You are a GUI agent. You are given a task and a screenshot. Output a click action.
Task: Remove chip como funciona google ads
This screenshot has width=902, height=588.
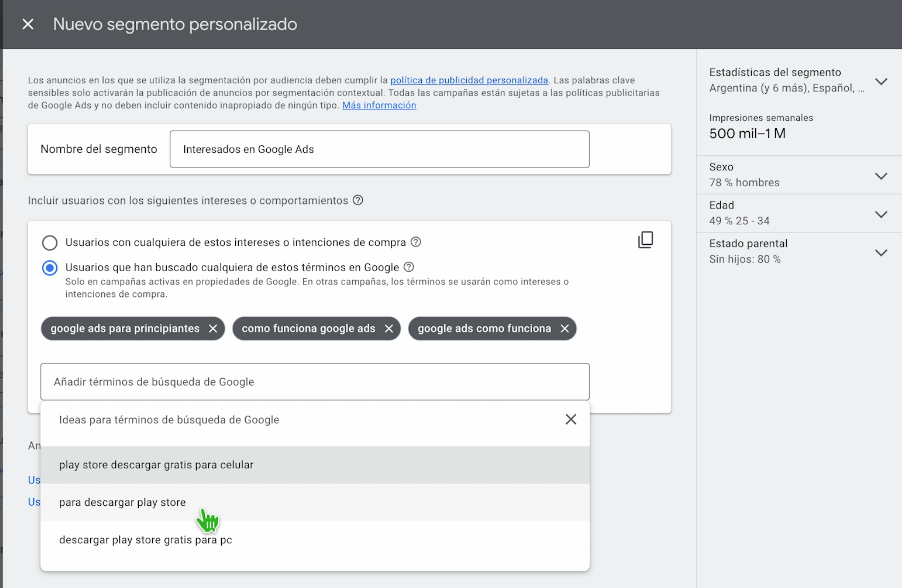389,329
